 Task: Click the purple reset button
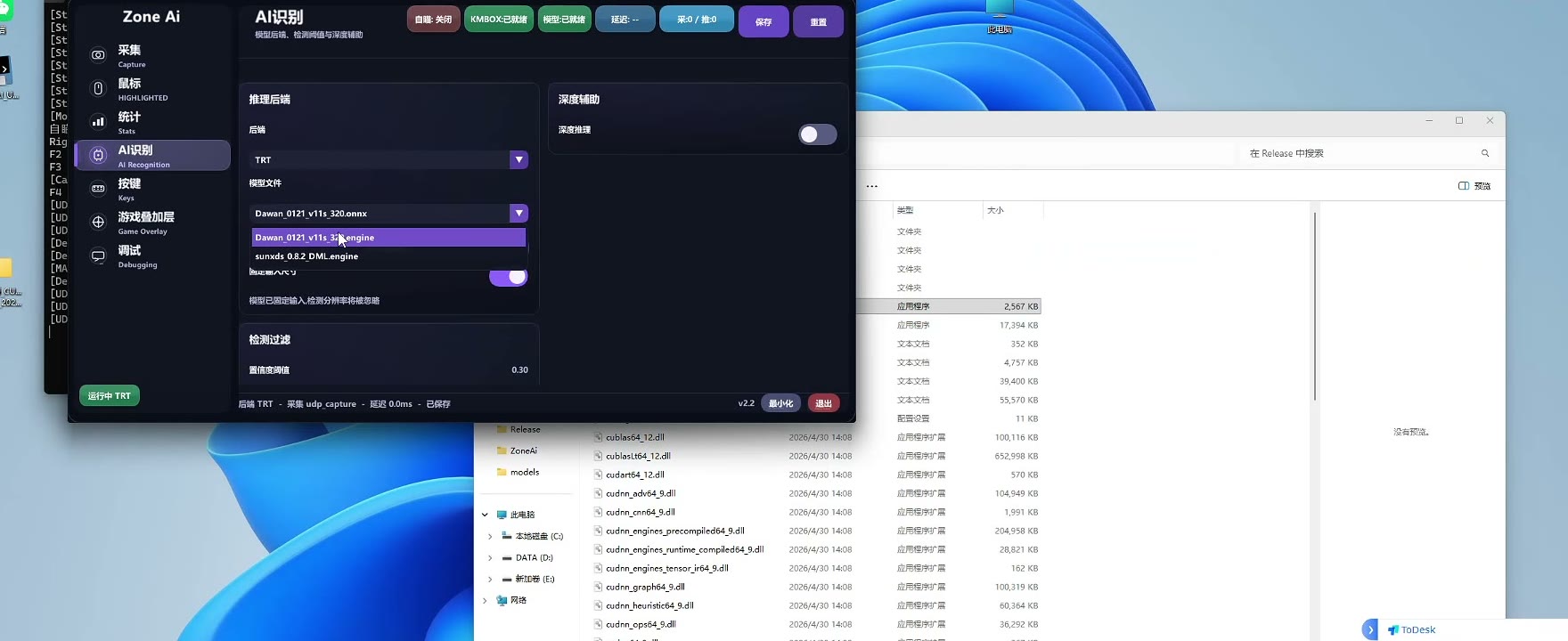coord(818,21)
